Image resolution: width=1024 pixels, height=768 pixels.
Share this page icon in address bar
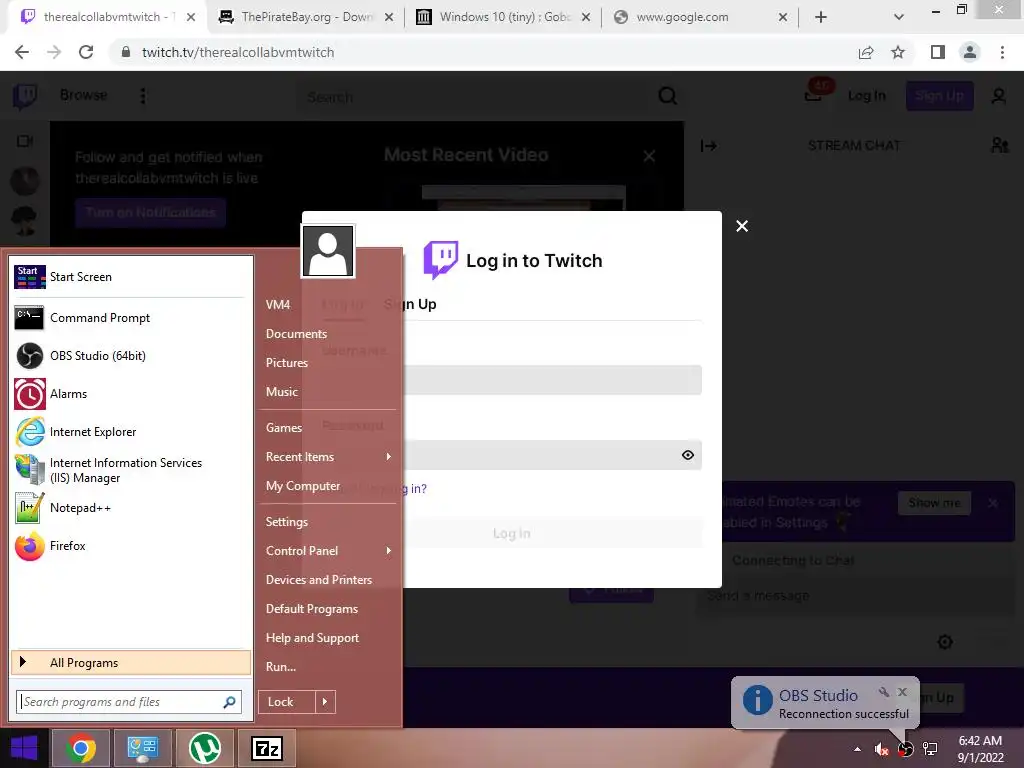click(x=866, y=52)
